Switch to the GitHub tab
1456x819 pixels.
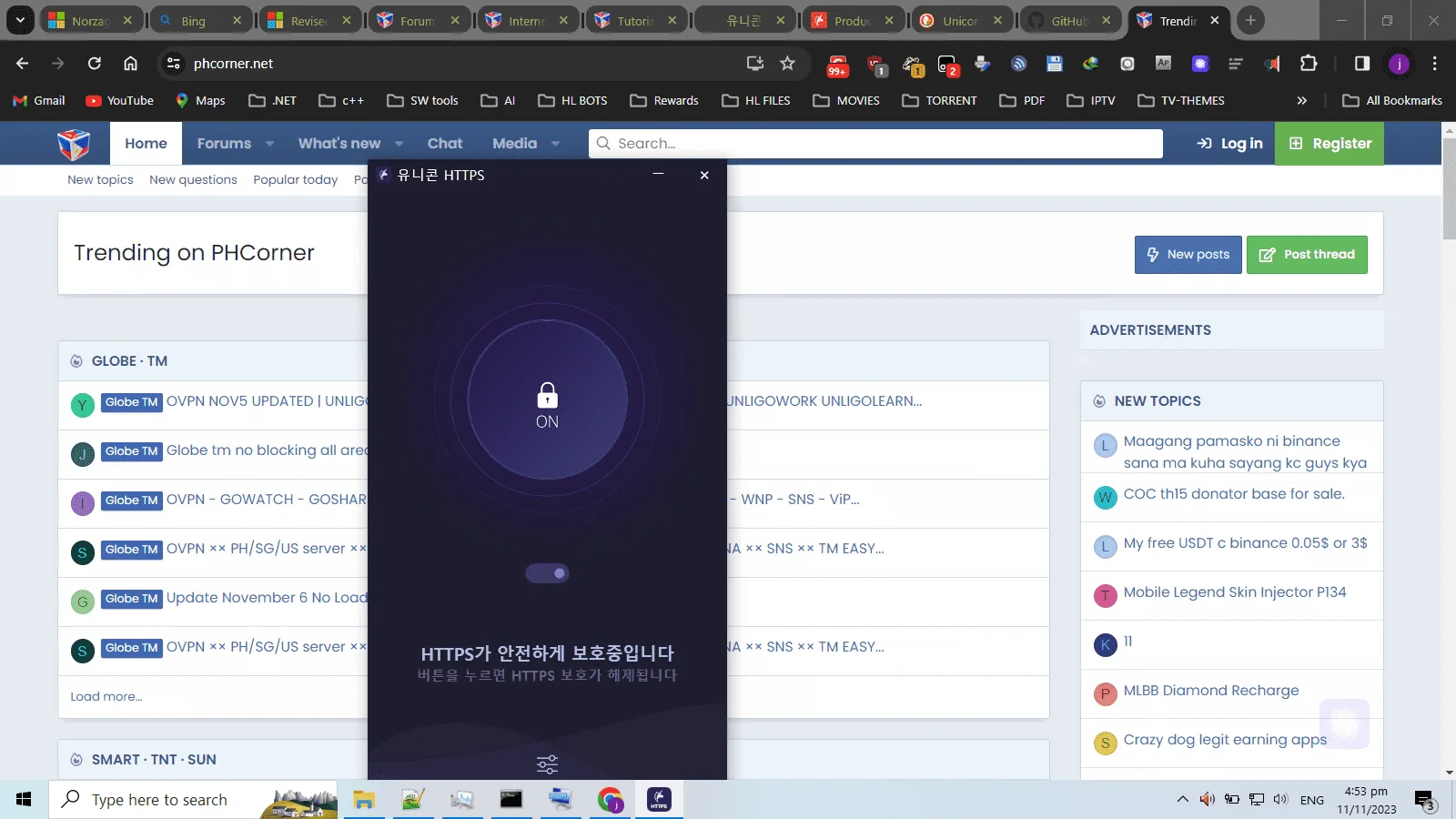tap(1069, 20)
